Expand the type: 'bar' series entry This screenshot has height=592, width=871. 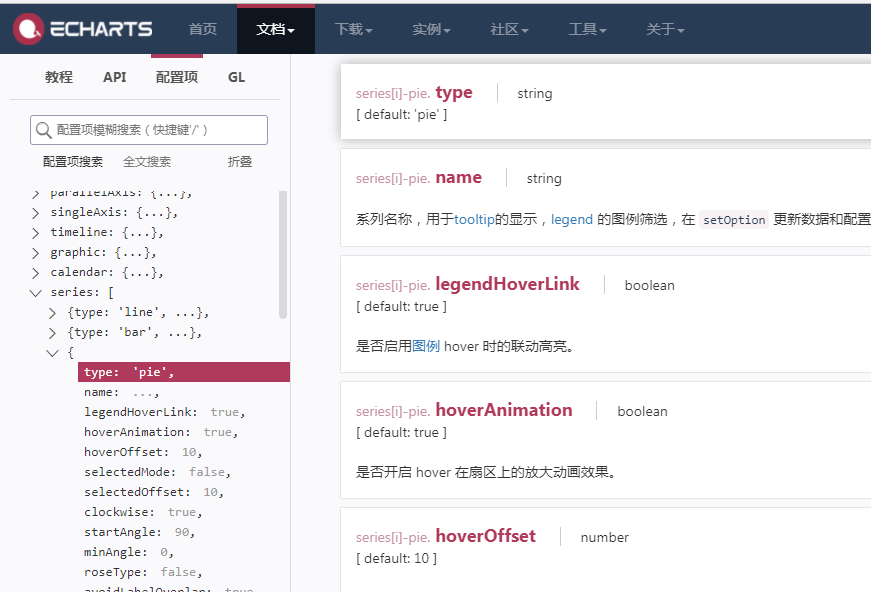tap(51, 332)
